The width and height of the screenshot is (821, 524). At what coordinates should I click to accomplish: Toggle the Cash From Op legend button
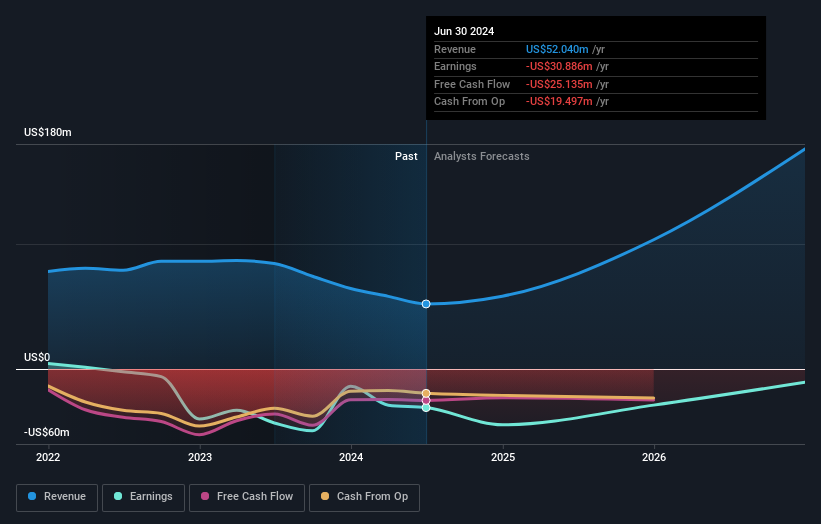tap(364, 497)
